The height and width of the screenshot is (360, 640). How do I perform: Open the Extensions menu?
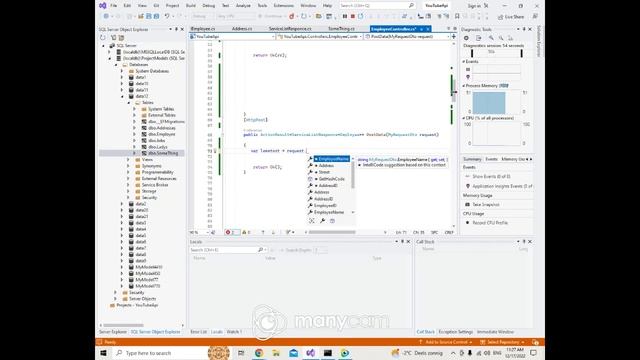(x=283, y=6)
